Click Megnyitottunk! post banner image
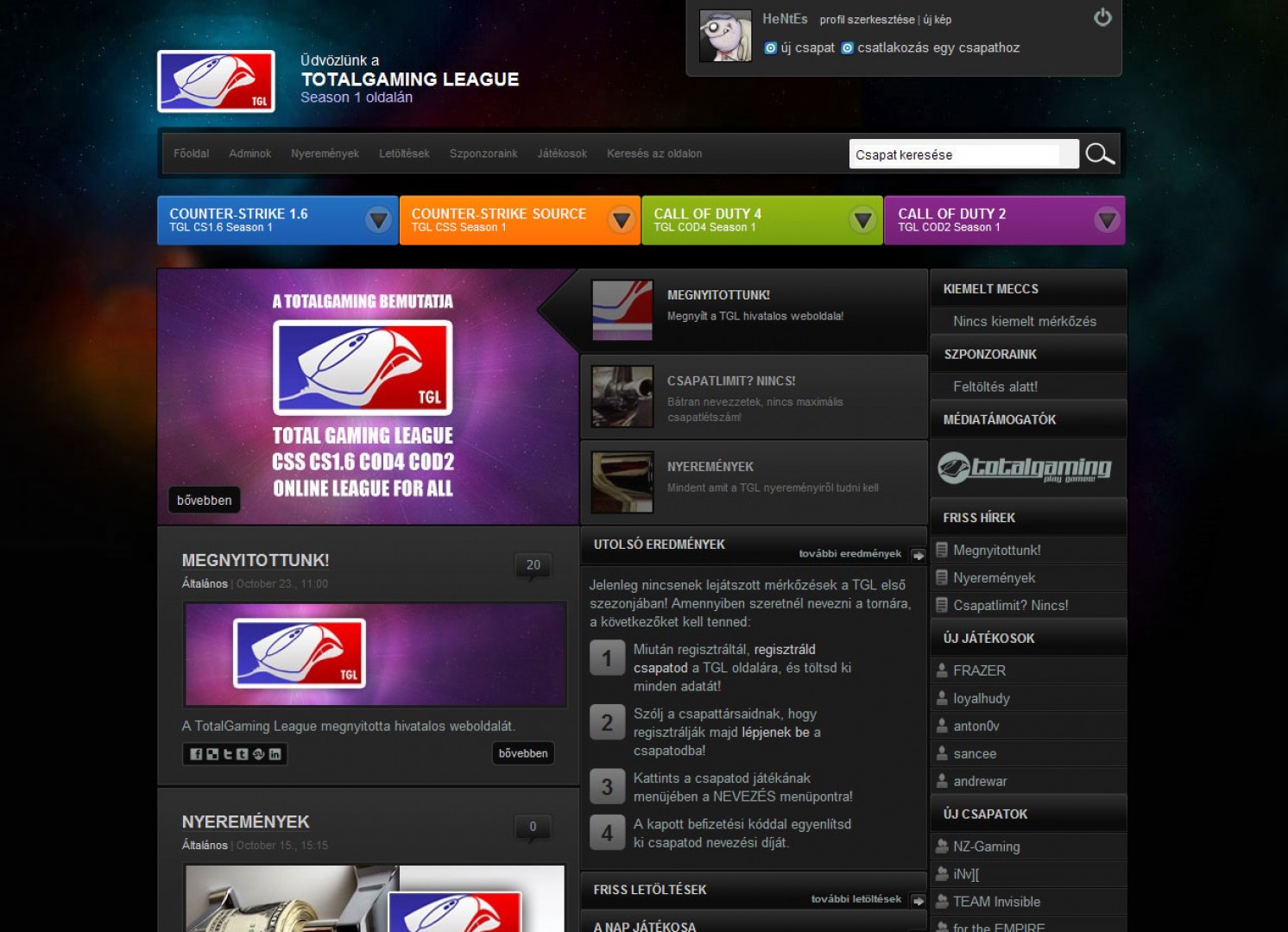Image resolution: width=1288 pixels, height=932 pixels. [x=376, y=655]
